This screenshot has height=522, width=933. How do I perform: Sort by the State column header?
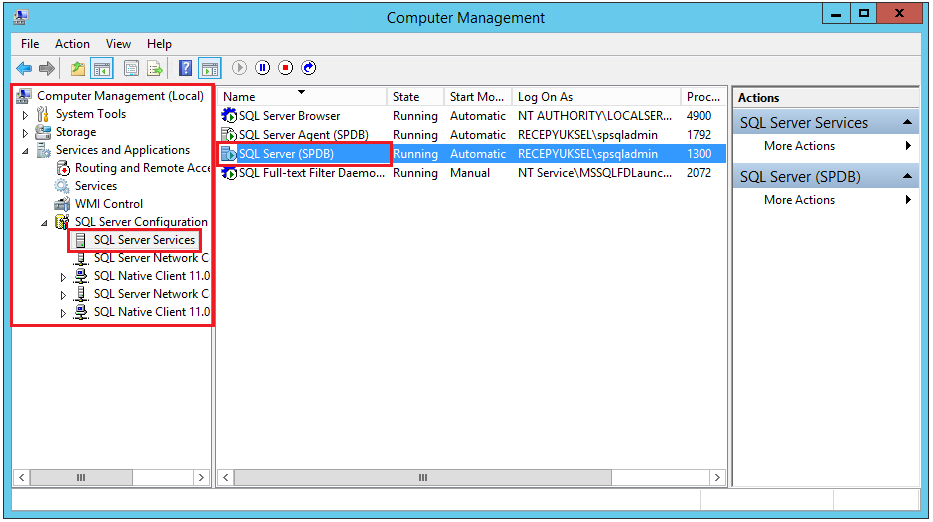(415, 96)
